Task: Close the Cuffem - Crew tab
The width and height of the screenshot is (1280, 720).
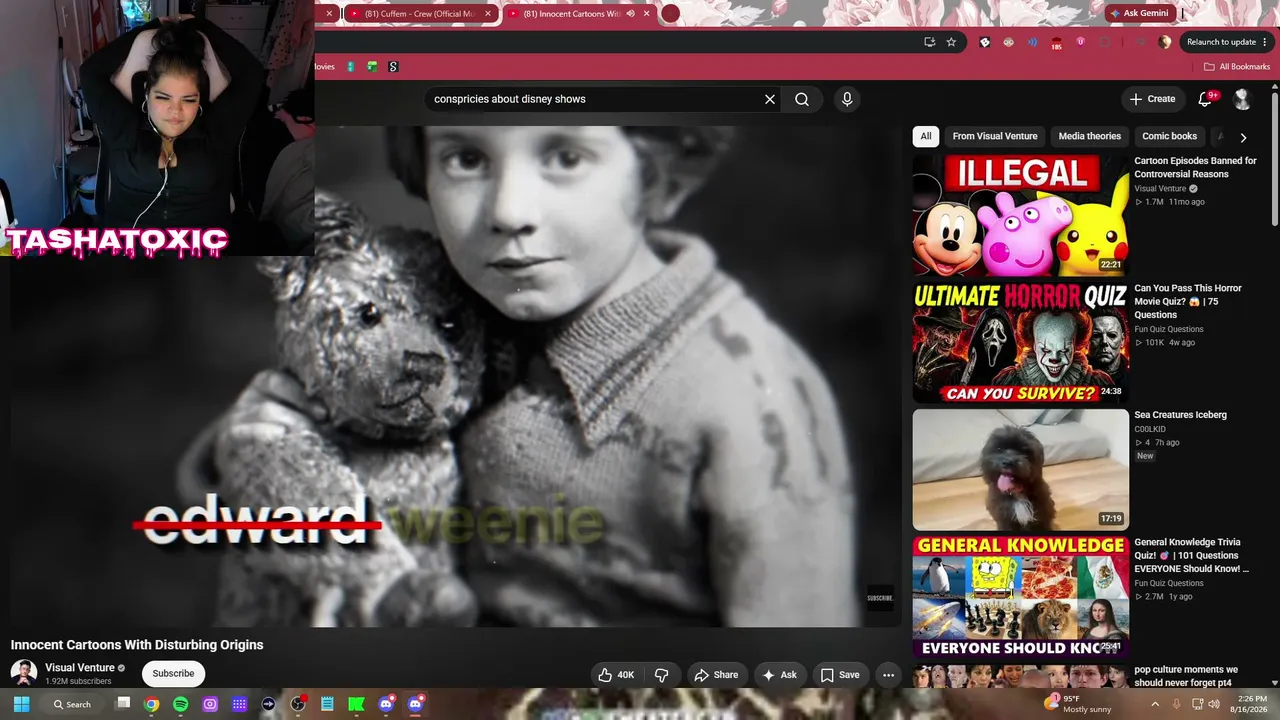Action: coord(488,14)
